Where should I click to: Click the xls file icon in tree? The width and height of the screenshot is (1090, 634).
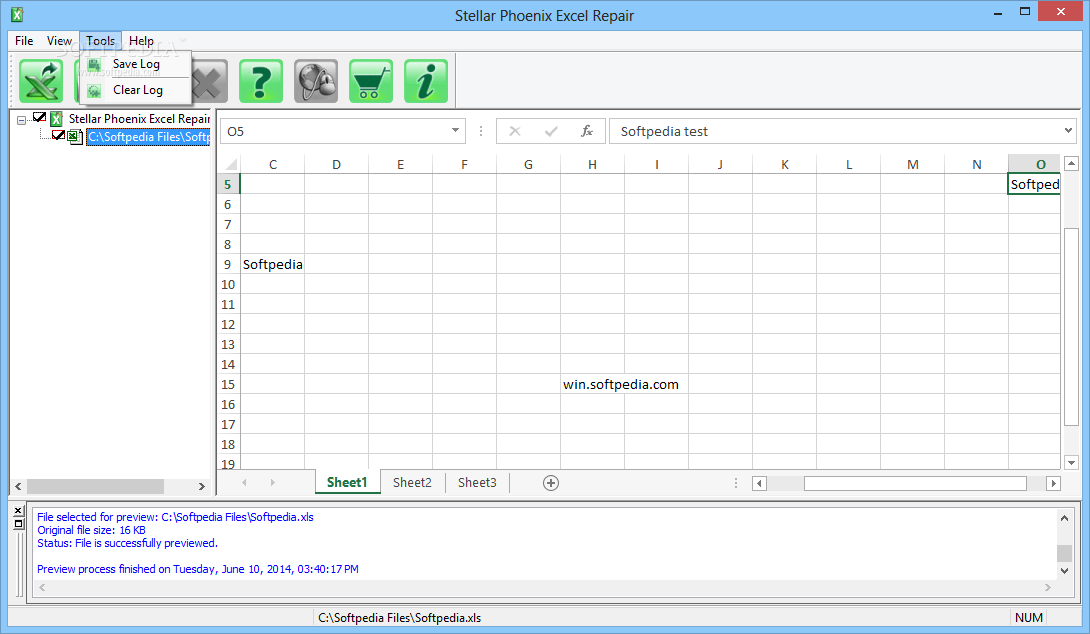[75, 137]
